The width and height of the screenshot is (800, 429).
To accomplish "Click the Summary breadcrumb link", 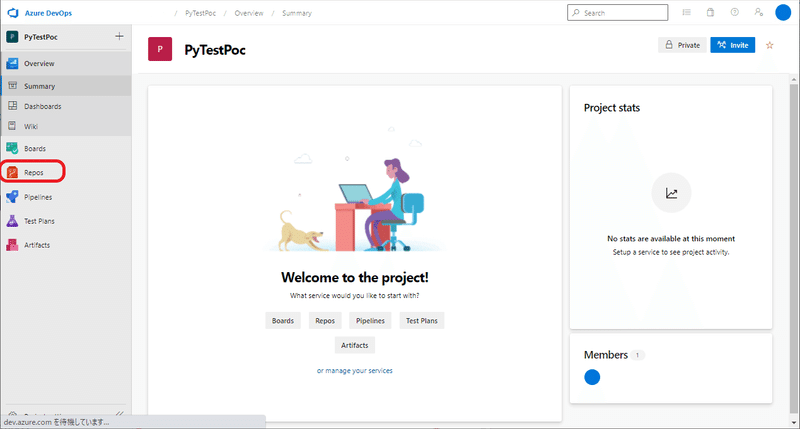I will point(297,13).
